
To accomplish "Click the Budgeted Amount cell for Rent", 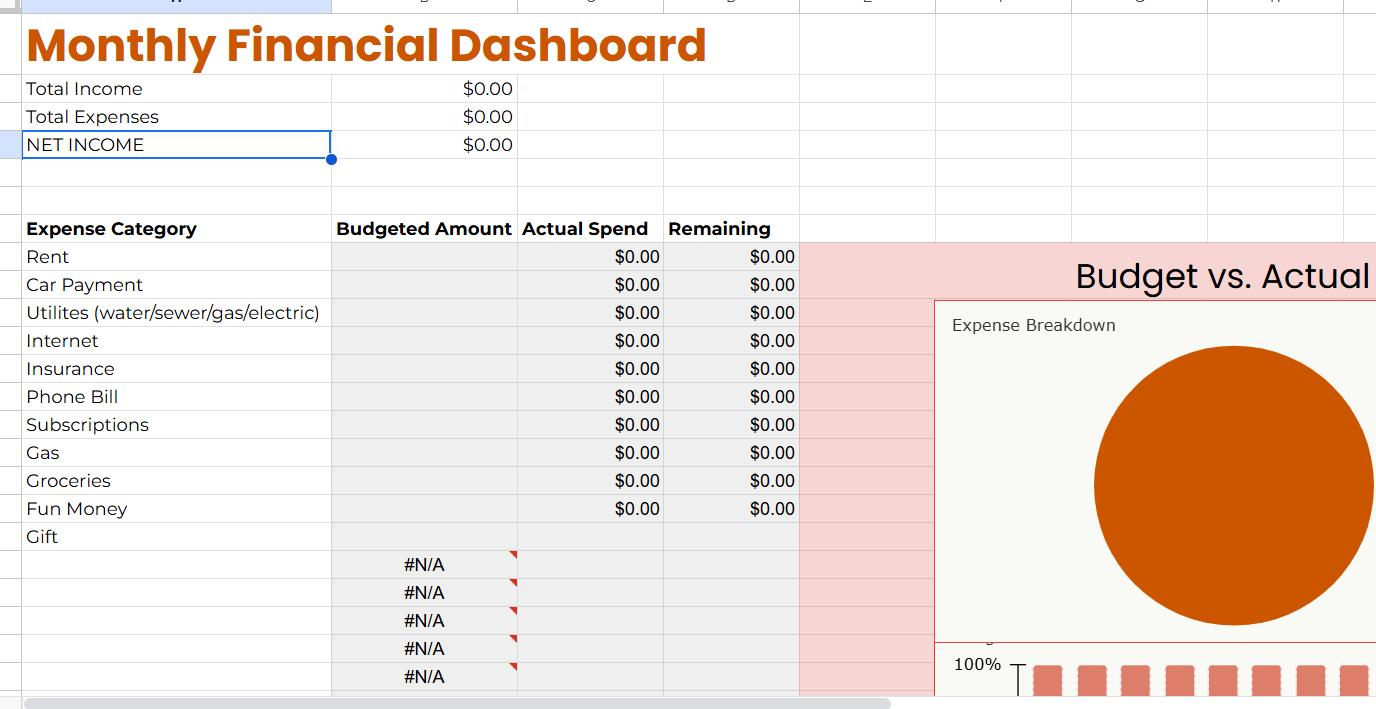I will click(x=424, y=257).
